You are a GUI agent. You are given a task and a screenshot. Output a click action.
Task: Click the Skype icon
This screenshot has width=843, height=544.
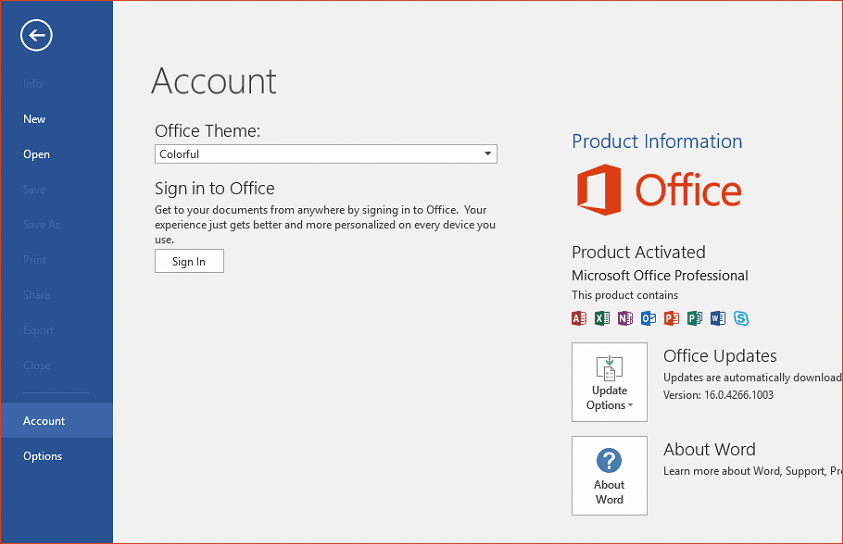tap(741, 319)
